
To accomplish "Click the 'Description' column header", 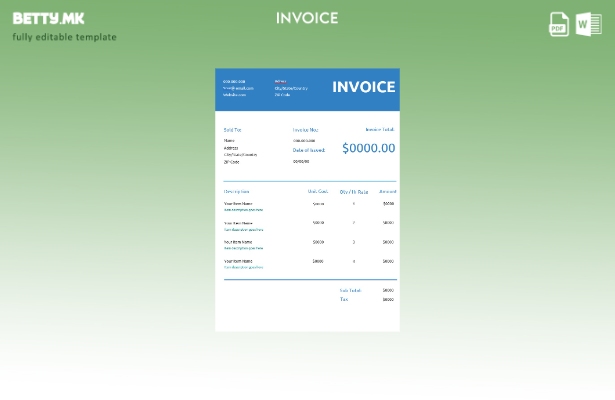I will click(237, 191).
